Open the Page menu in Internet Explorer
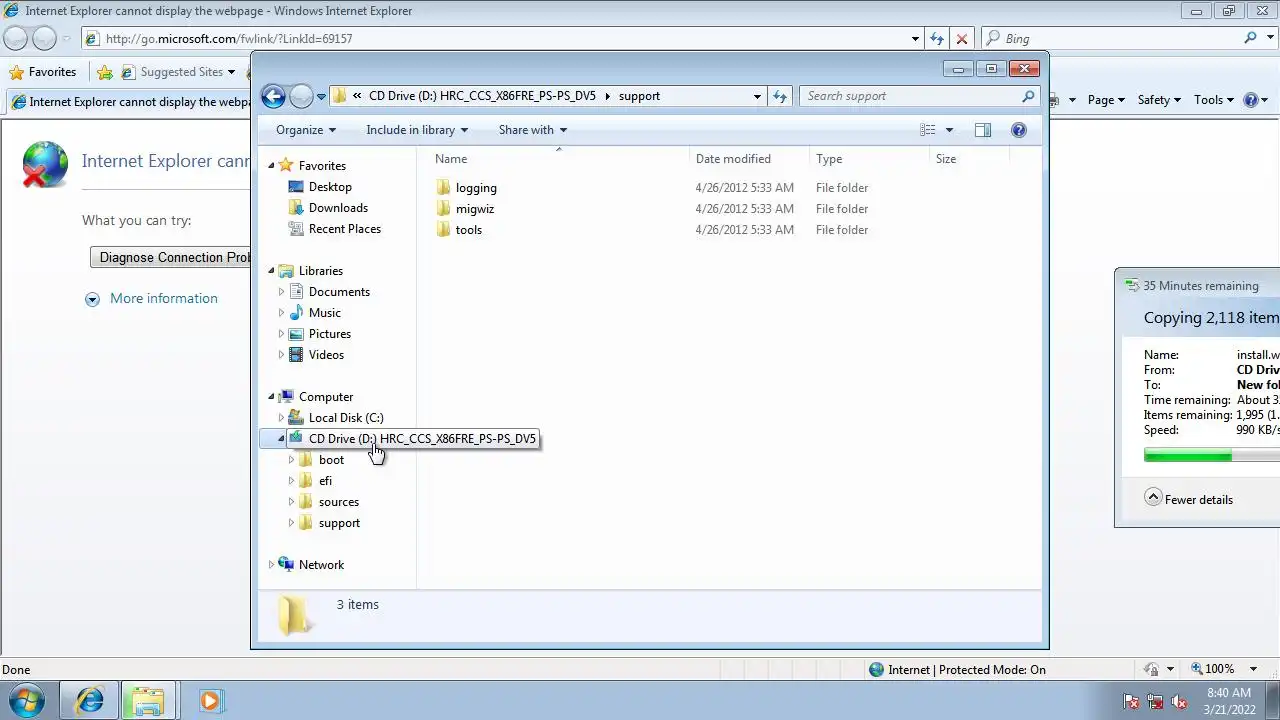 coord(1106,100)
